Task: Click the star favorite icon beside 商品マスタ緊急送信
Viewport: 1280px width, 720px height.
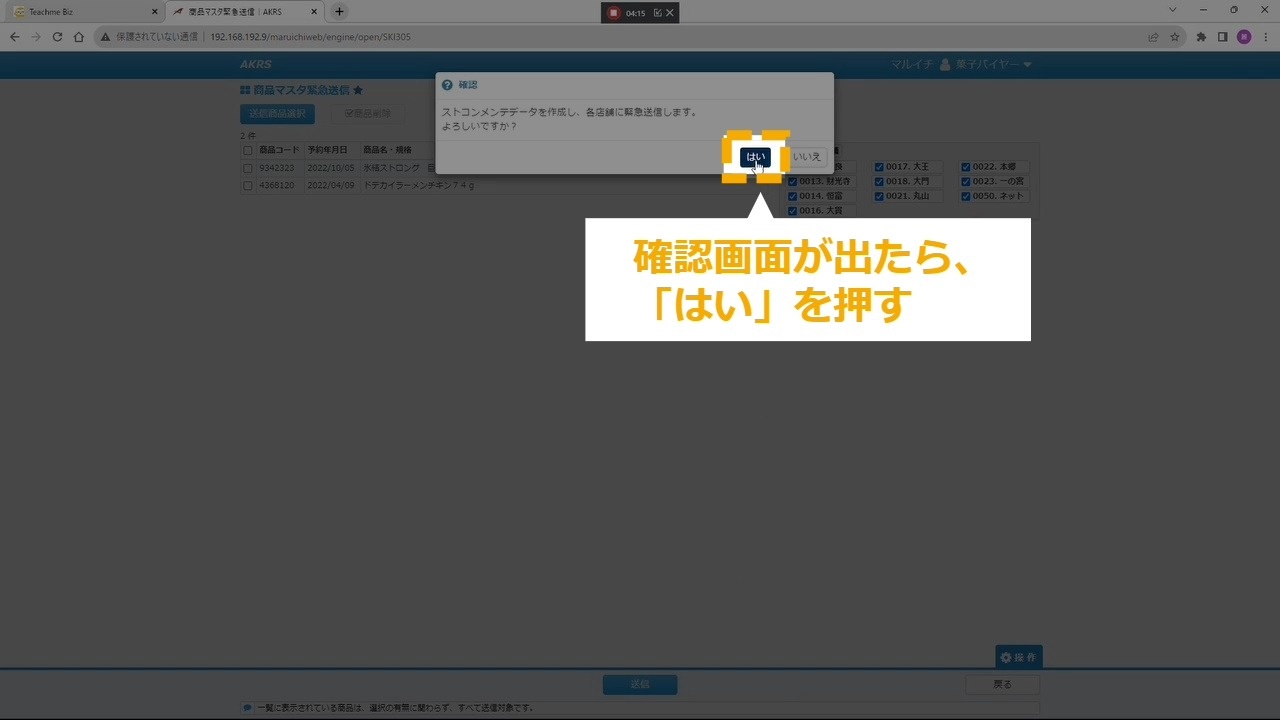Action: click(x=358, y=91)
